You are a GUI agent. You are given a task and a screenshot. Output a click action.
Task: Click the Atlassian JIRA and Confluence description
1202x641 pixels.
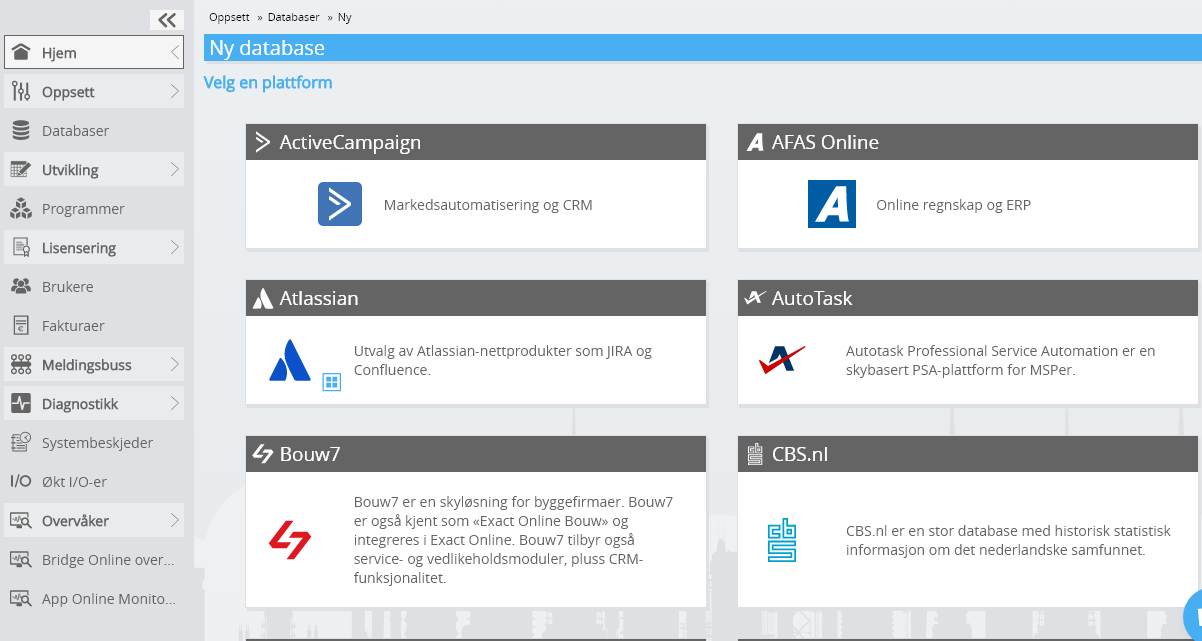(503, 361)
